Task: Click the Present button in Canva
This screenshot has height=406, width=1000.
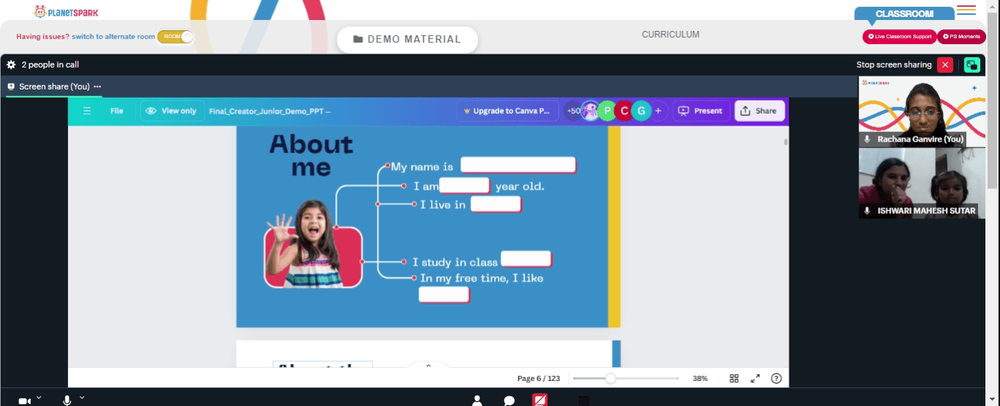Action: pyautogui.click(x=701, y=111)
